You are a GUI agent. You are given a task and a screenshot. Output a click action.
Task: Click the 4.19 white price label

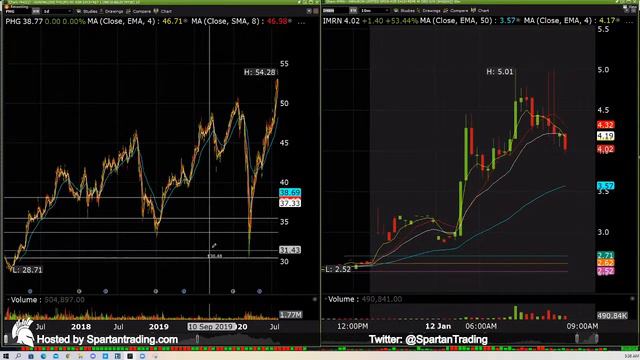[x=605, y=136]
